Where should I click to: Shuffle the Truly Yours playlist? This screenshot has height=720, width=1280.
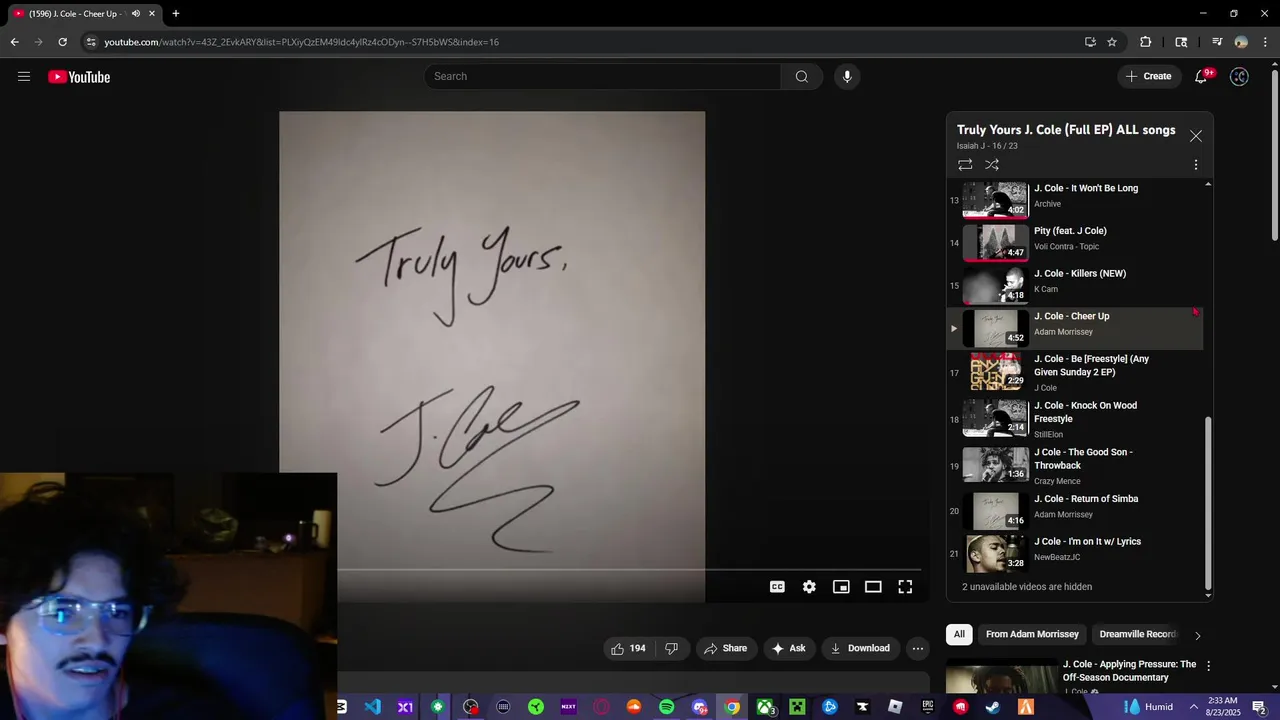[992, 165]
